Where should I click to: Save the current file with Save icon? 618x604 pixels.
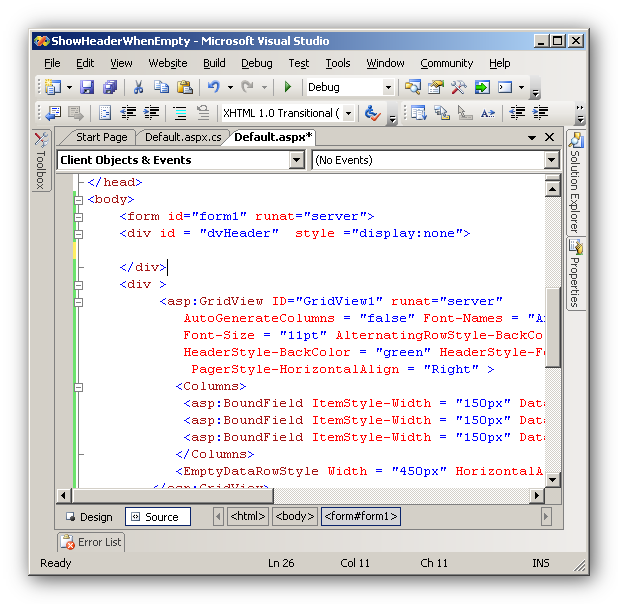87,87
